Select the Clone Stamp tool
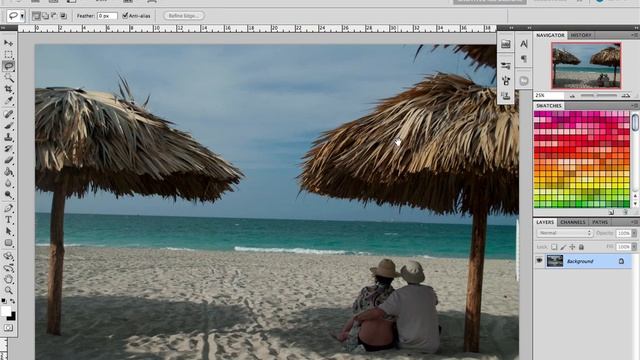640x360 pixels. [8, 137]
